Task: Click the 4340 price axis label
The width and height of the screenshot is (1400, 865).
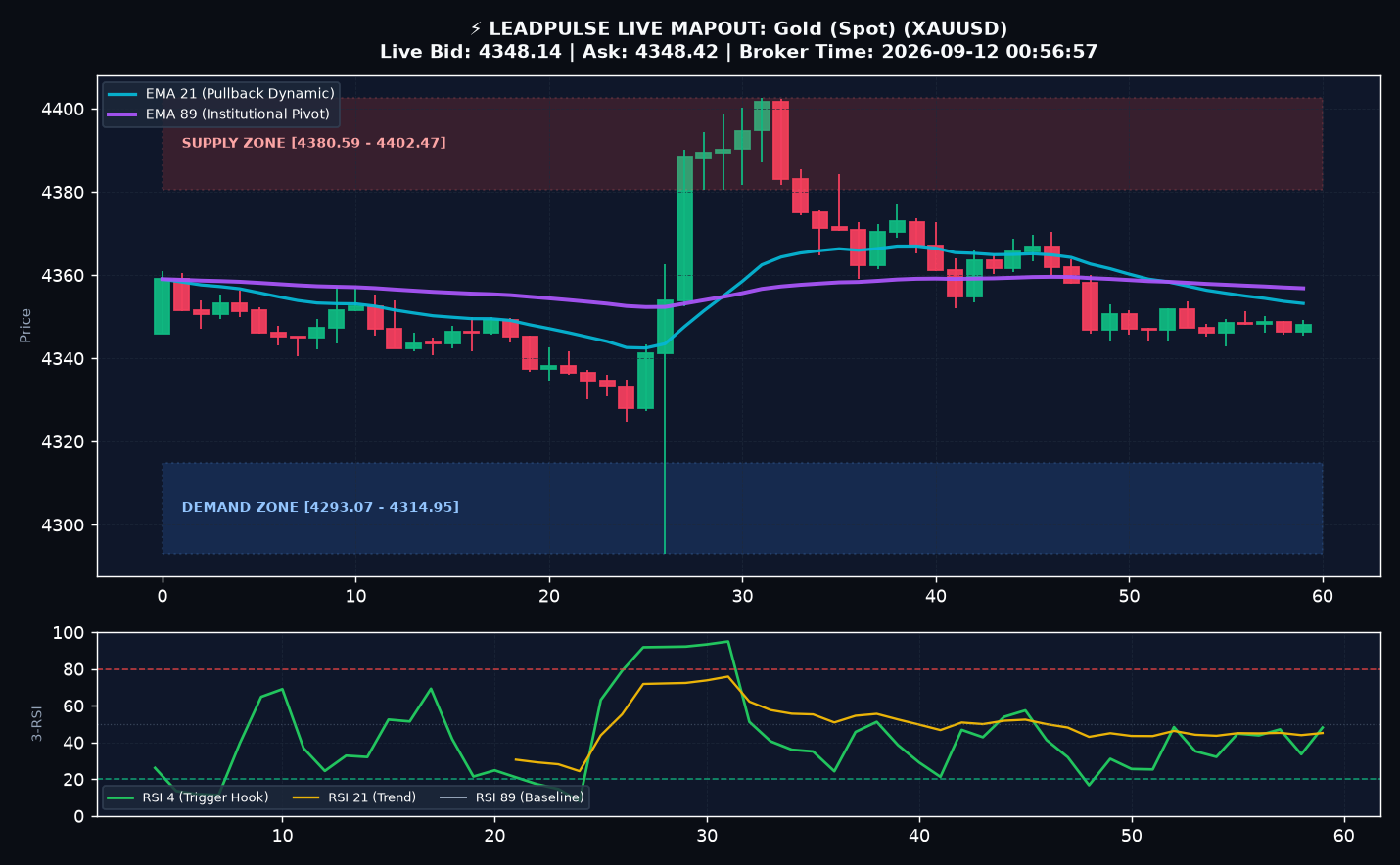Action: [x=63, y=359]
